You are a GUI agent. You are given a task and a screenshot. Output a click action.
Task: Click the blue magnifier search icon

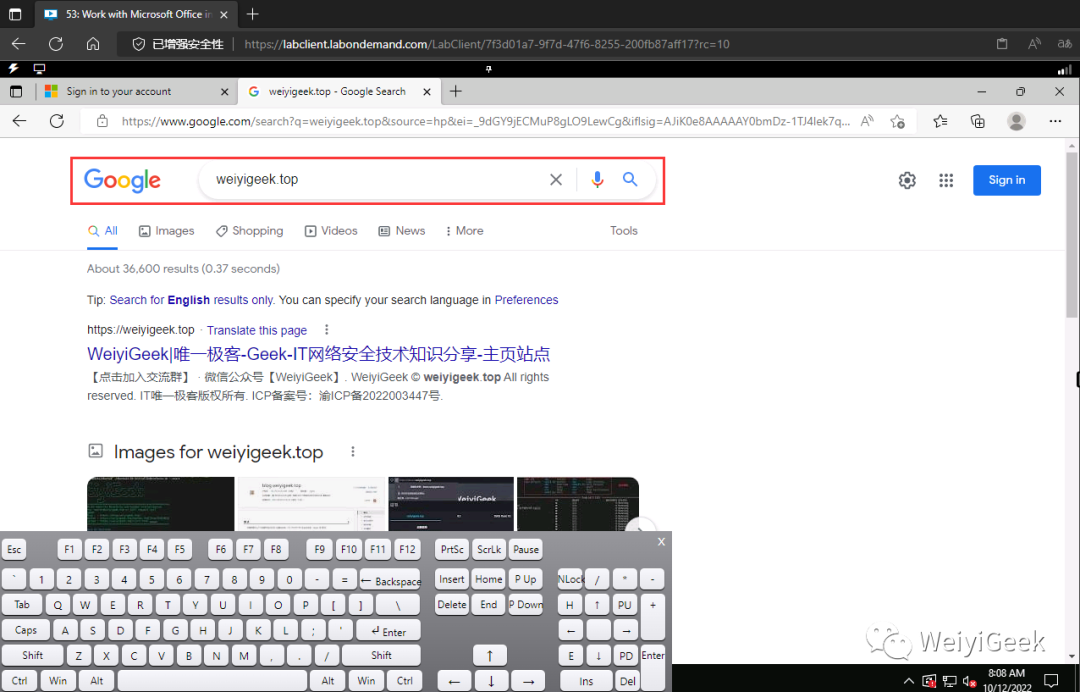coord(630,179)
